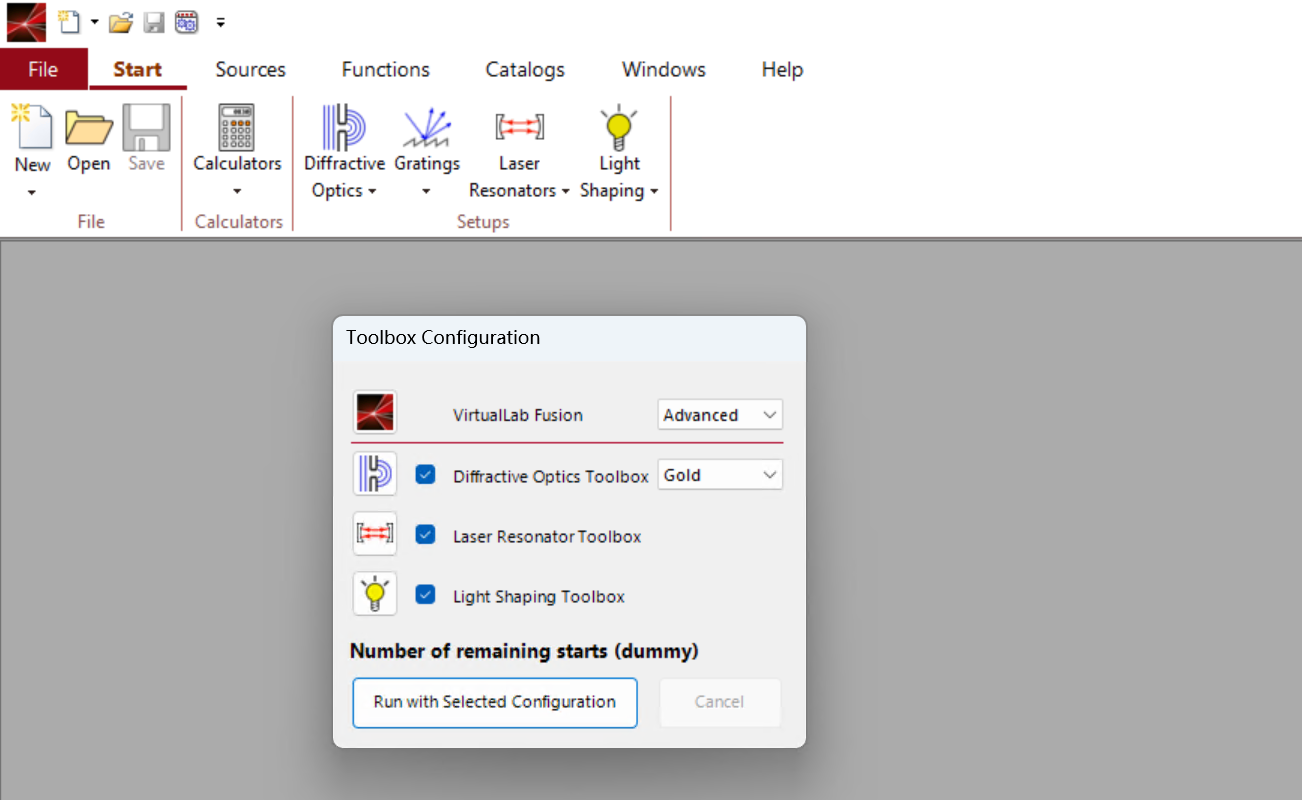The width and height of the screenshot is (1302, 800).
Task: Click the Open folder icon in ribbon
Action: coord(89,128)
